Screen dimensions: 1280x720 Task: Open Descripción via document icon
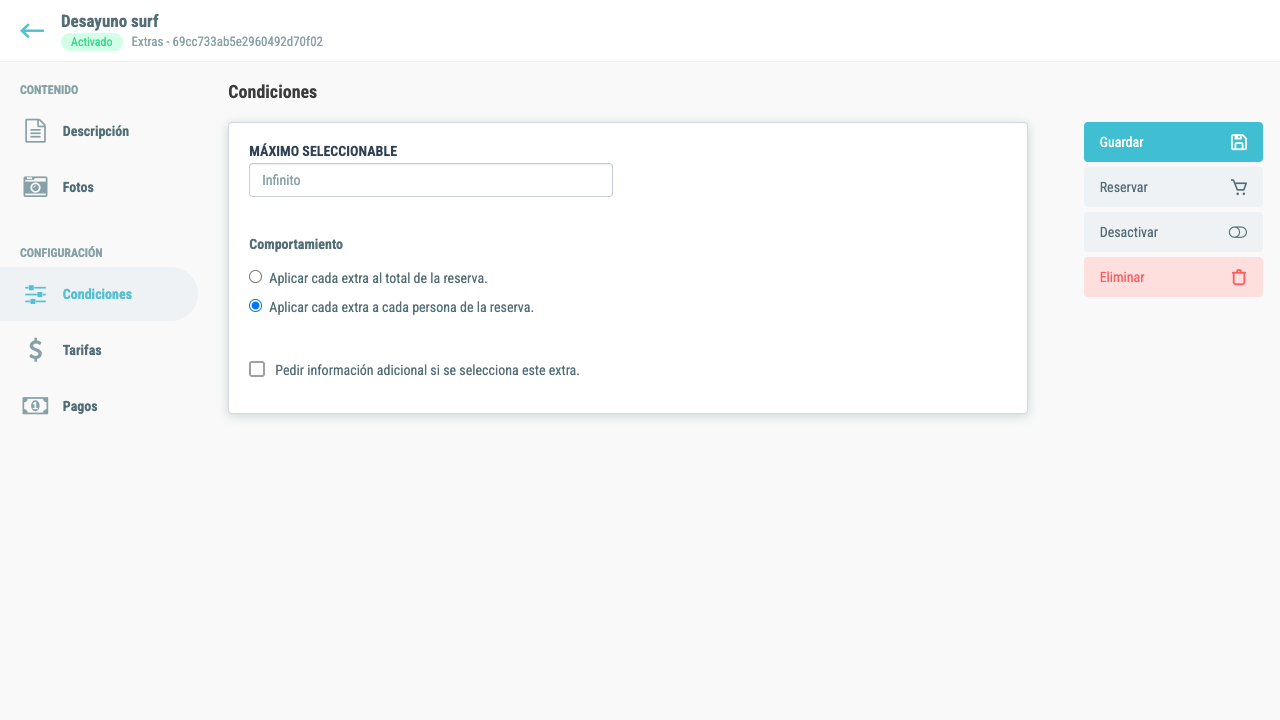pyautogui.click(x=35, y=131)
